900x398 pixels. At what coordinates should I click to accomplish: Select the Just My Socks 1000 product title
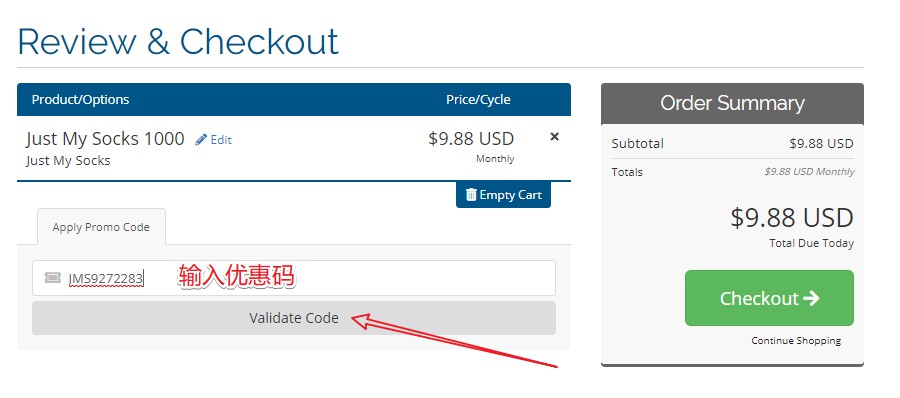[x=105, y=138]
